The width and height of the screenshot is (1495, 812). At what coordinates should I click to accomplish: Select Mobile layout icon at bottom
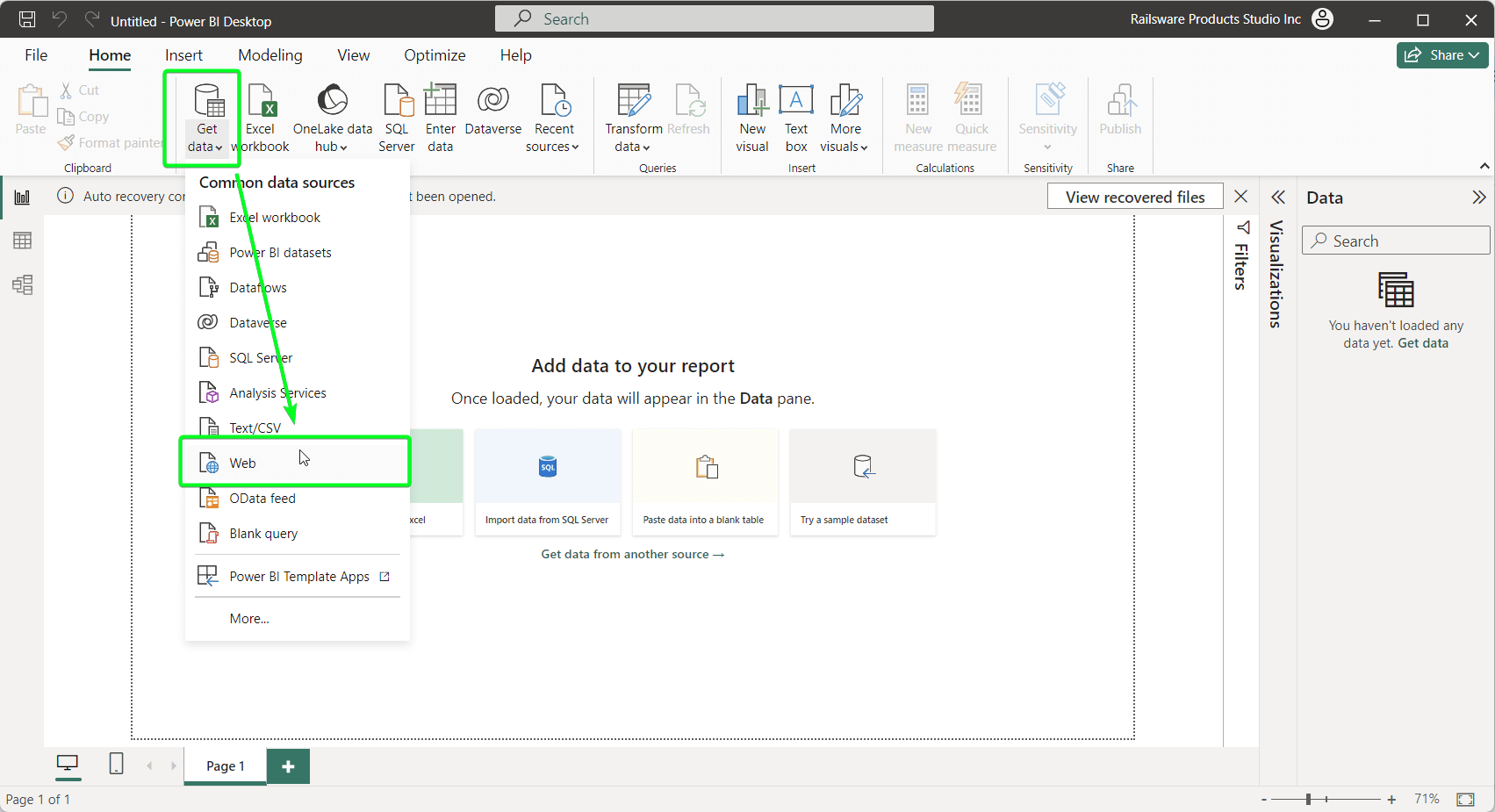116,764
